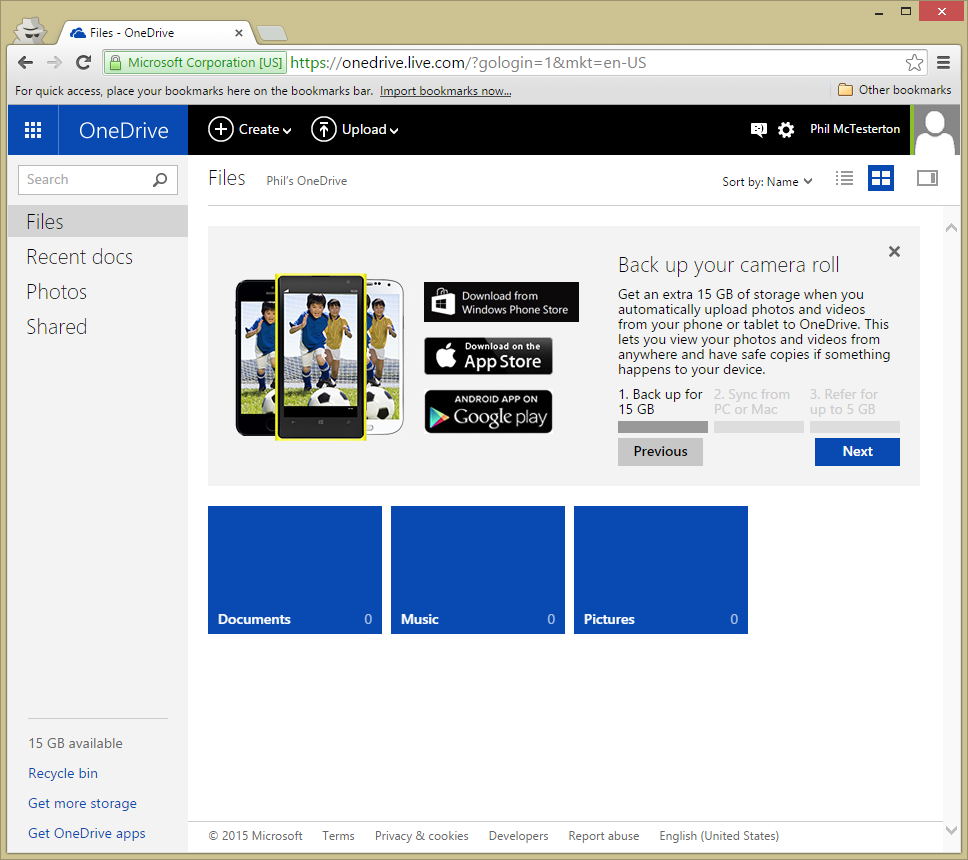Open the Developers footer link
The width and height of the screenshot is (968, 860).
coord(519,836)
